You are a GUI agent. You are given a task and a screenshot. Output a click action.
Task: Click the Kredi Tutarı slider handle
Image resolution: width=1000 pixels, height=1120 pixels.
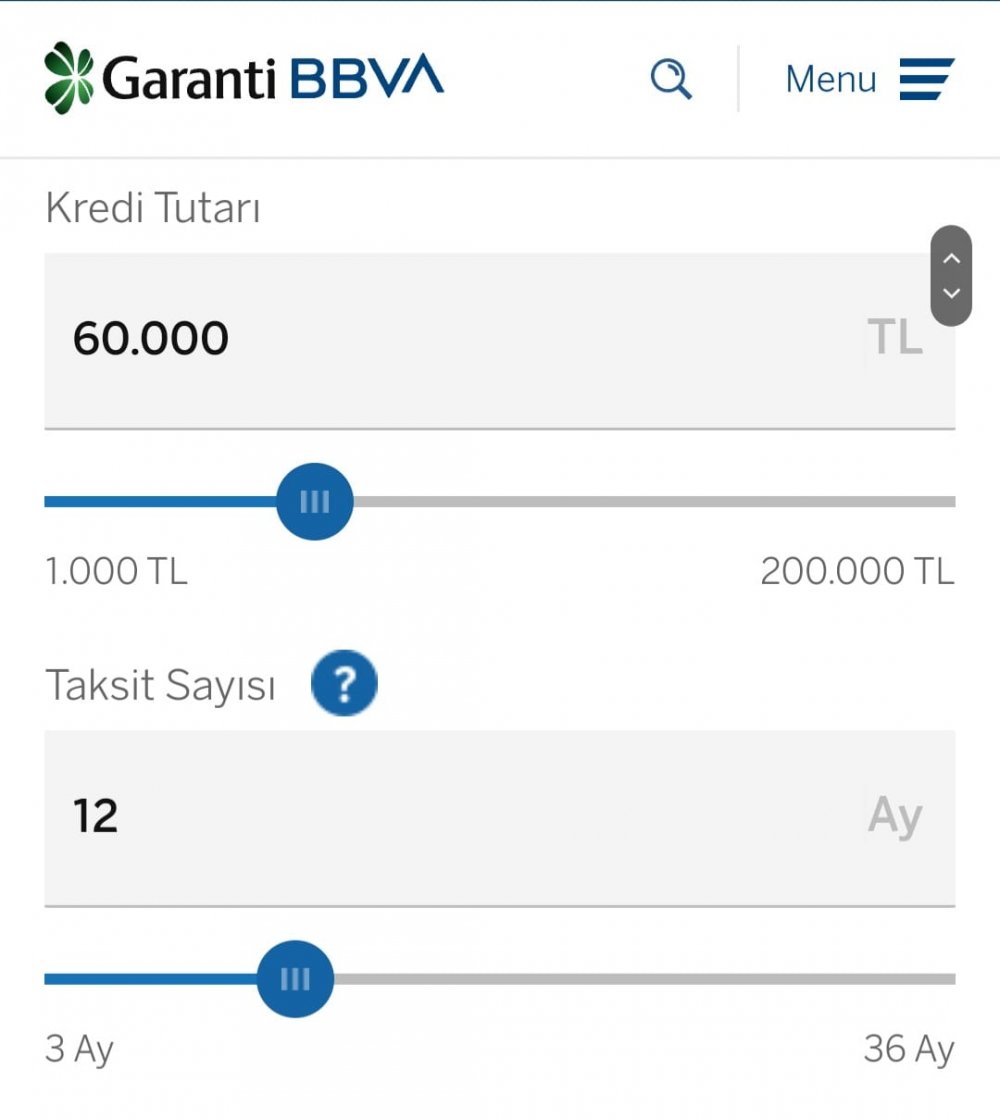(x=314, y=501)
